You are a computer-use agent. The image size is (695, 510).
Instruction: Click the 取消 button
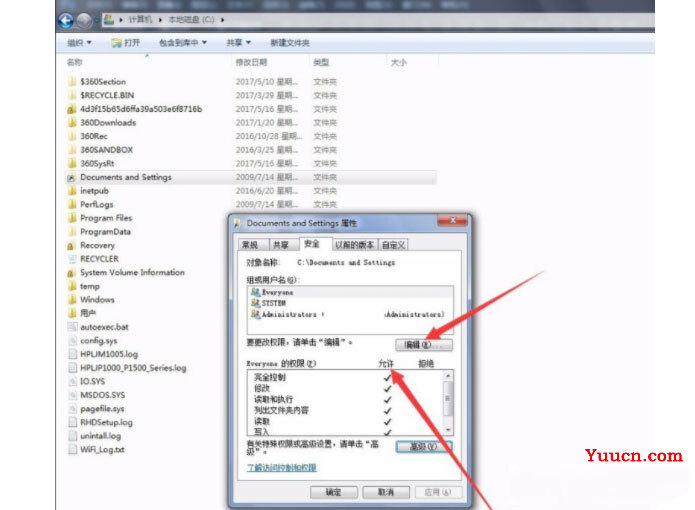click(386, 492)
